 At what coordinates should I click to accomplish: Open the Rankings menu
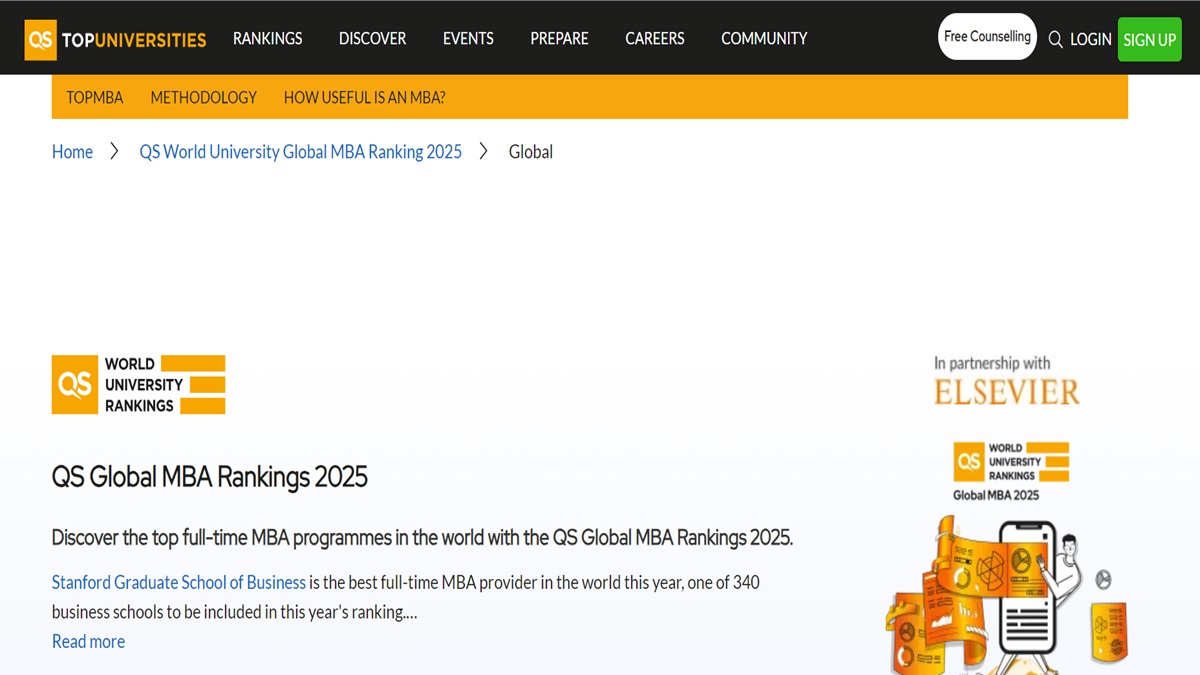click(267, 39)
